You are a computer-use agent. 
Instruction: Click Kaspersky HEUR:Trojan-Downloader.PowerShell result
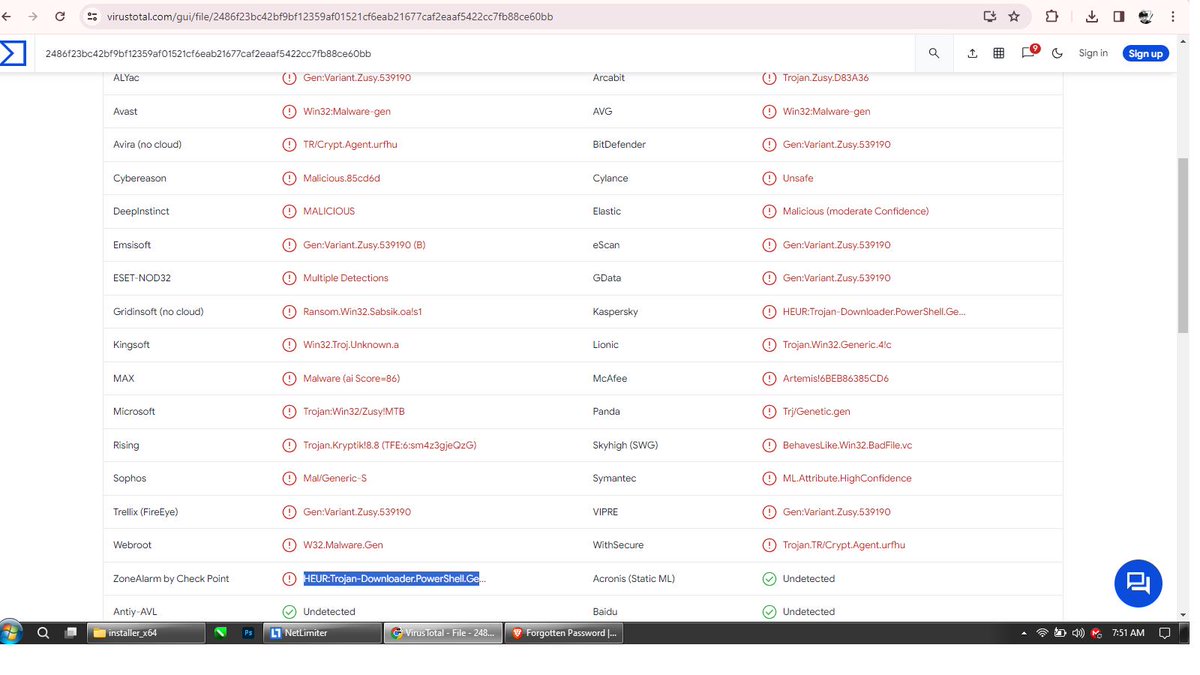[x=874, y=312]
